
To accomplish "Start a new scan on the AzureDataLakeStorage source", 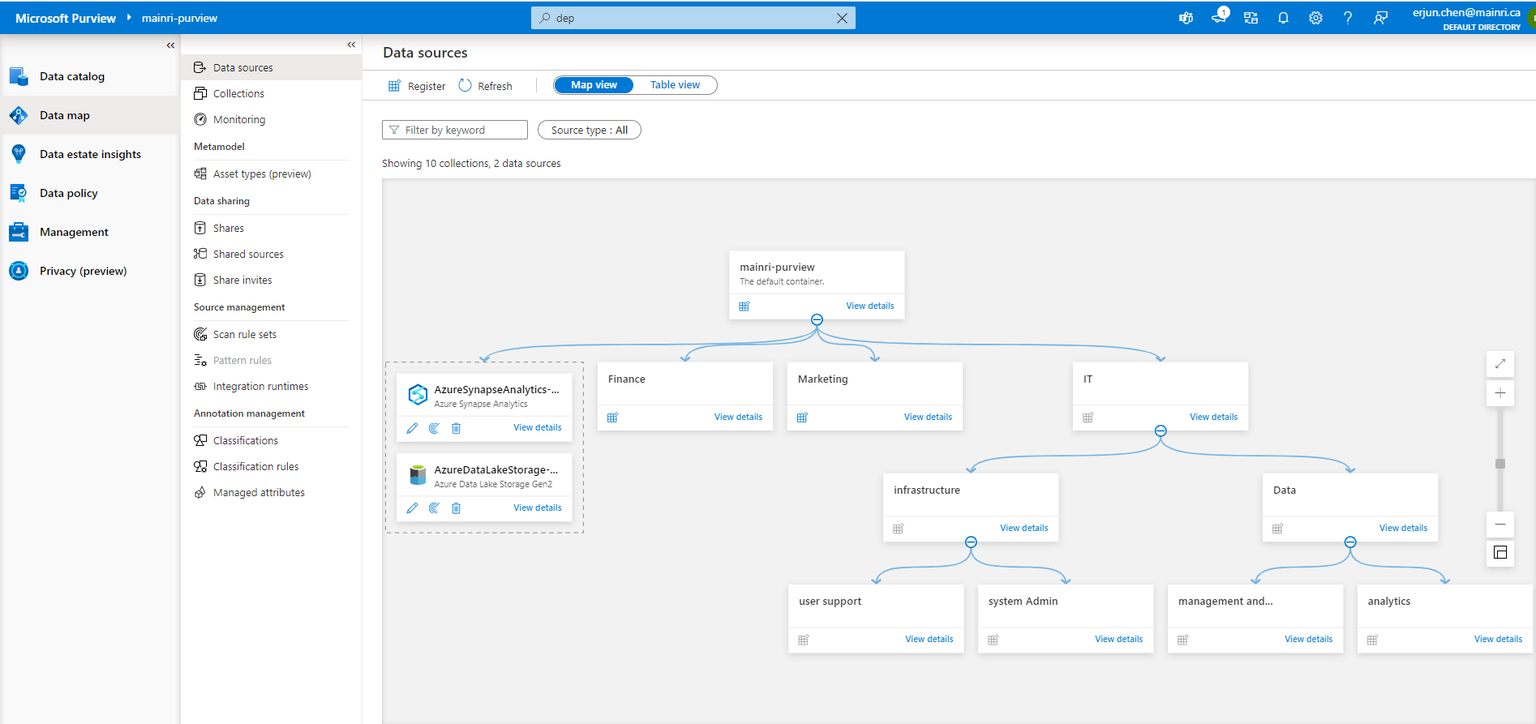I will pyautogui.click(x=434, y=508).
